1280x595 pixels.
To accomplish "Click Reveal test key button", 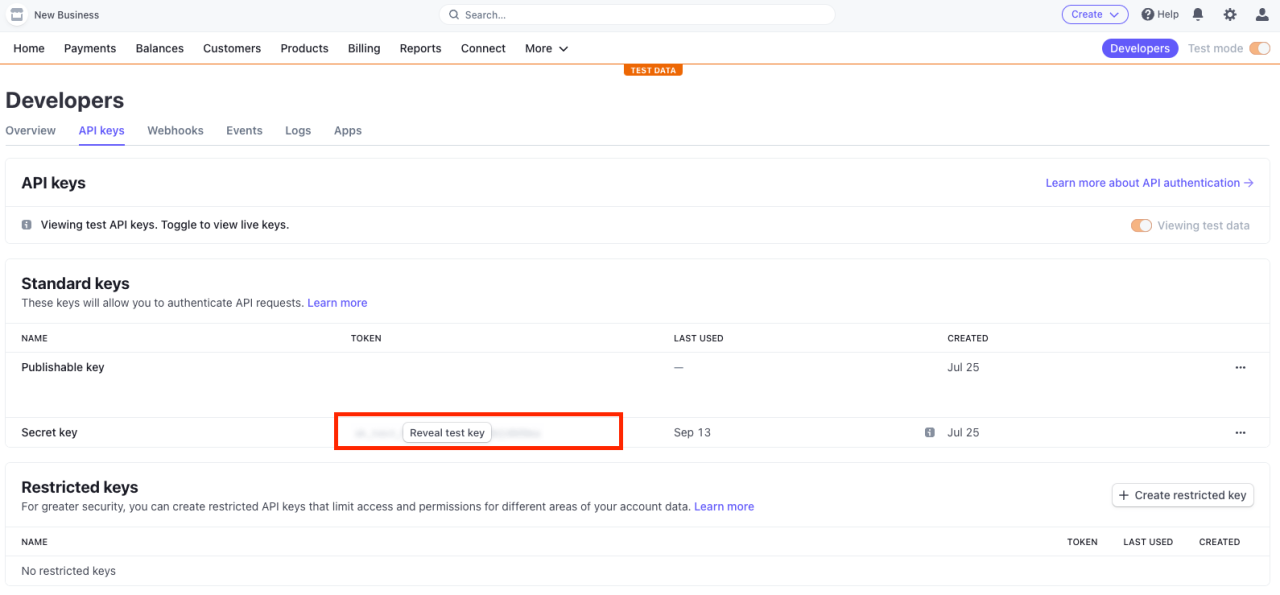I will tap(447, 433).
